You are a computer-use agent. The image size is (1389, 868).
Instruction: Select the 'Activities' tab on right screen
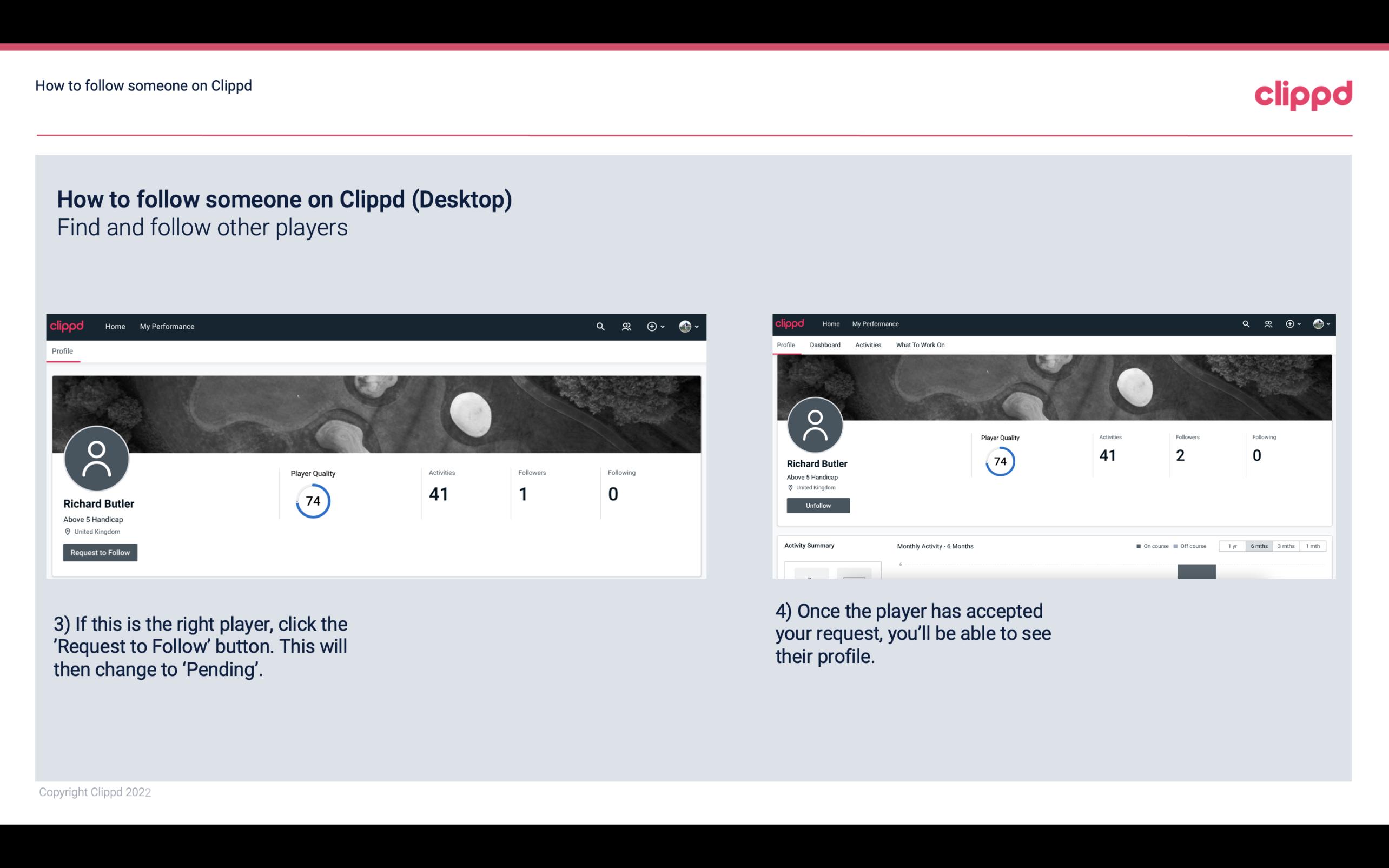click(x=866, y=345)
